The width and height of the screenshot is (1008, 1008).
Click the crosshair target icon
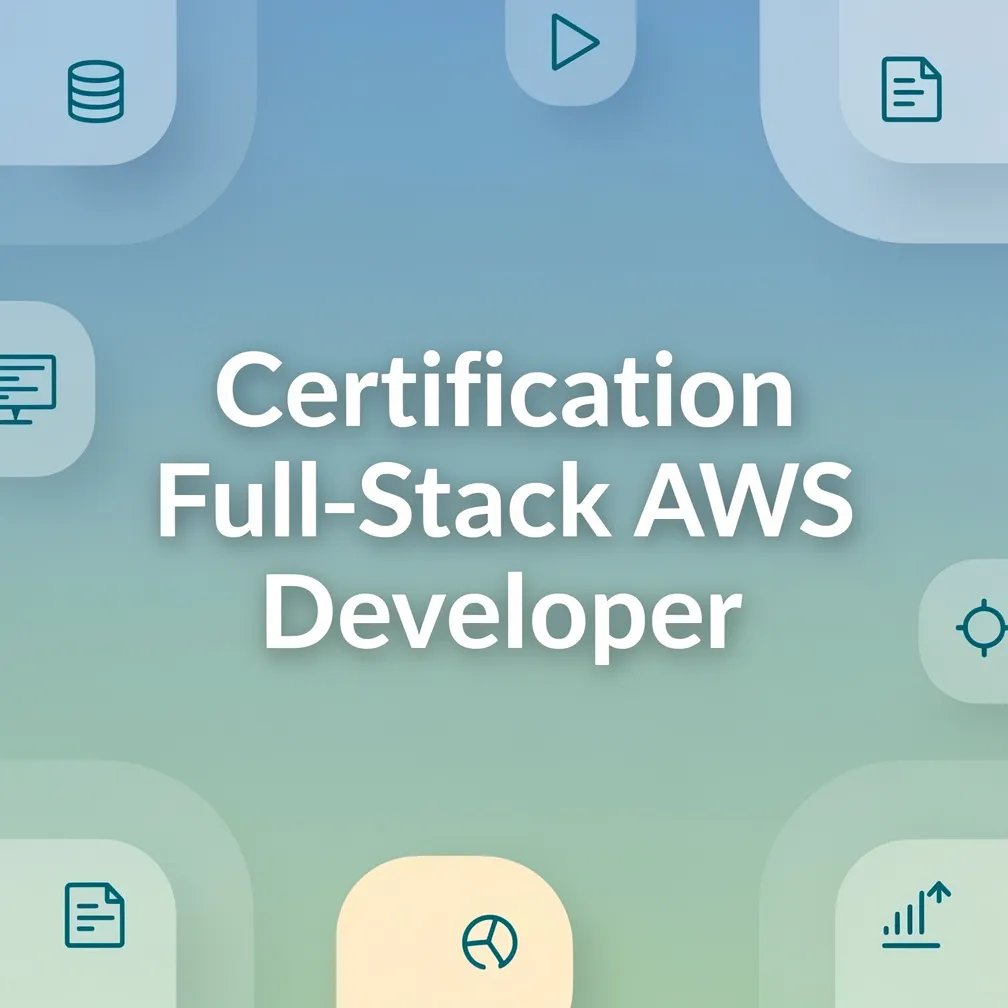click(x=982, y=627)
